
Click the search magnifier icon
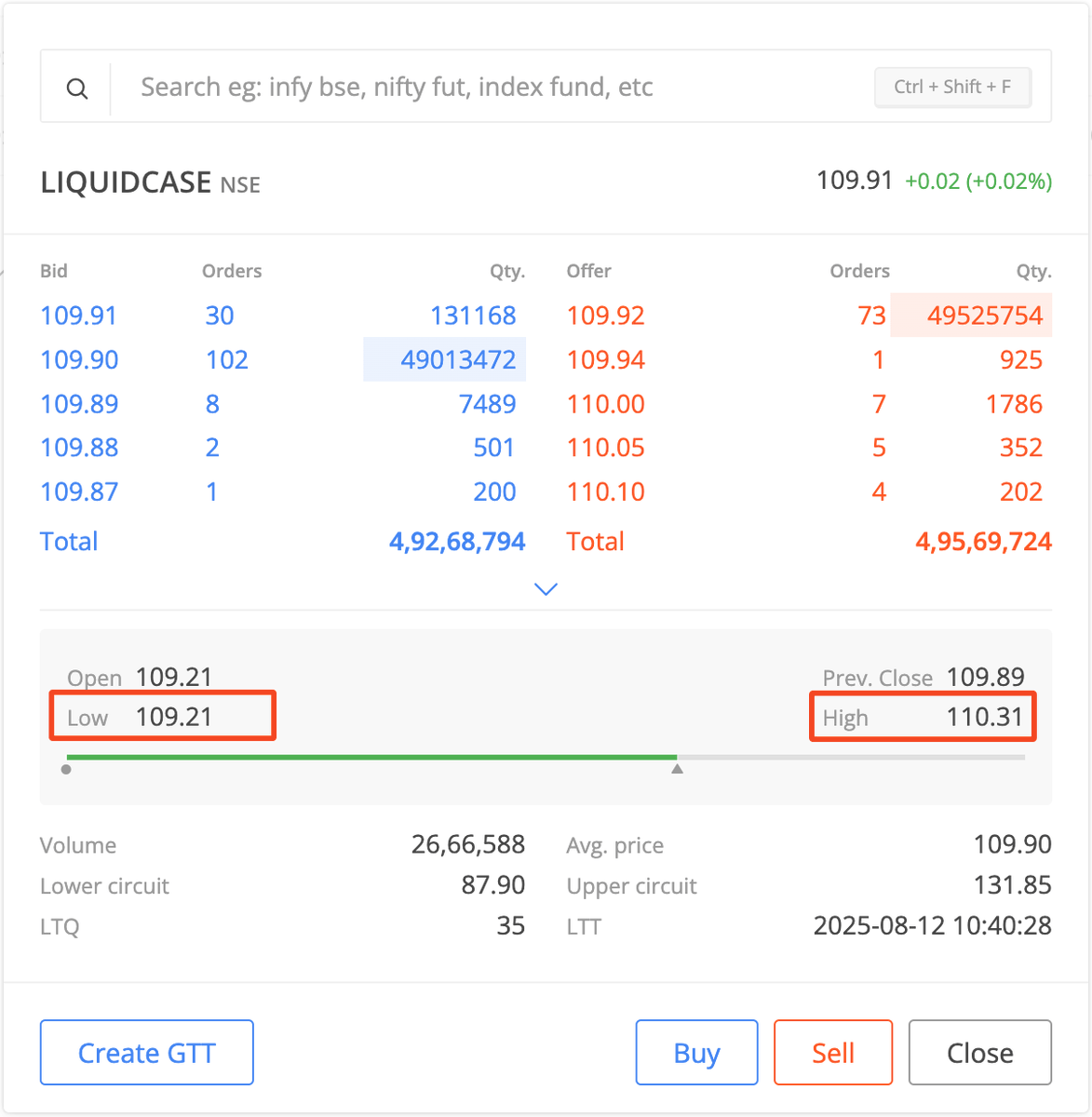77,88
